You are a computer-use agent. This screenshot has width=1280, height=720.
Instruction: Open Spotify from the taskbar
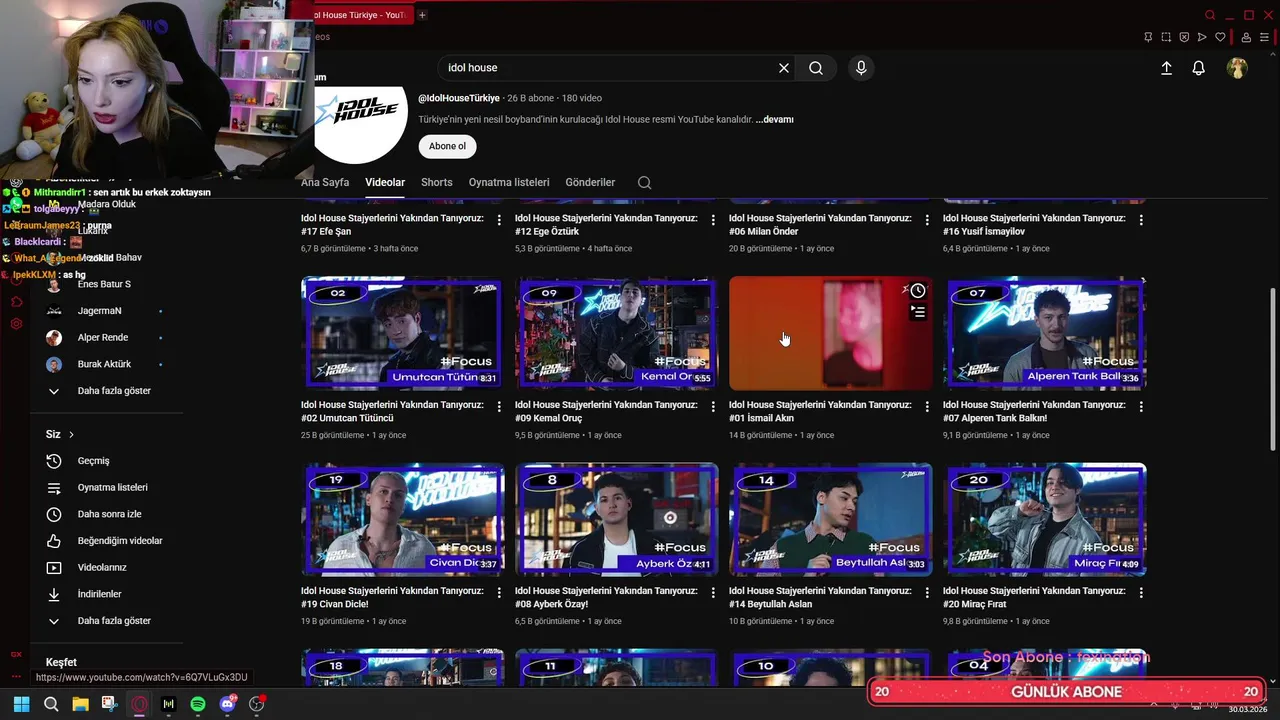point(198,704)
